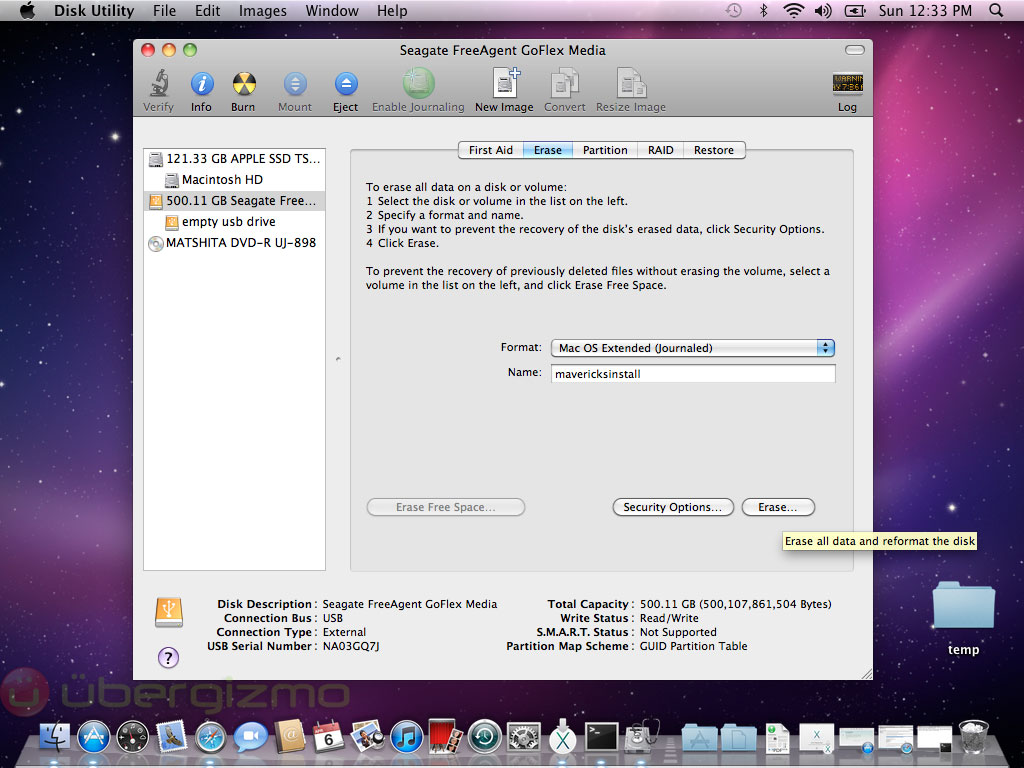Toggle the toolbar pill button in title bar
1024x768 pixels.
pyautogui.click(x=854, y=50)
